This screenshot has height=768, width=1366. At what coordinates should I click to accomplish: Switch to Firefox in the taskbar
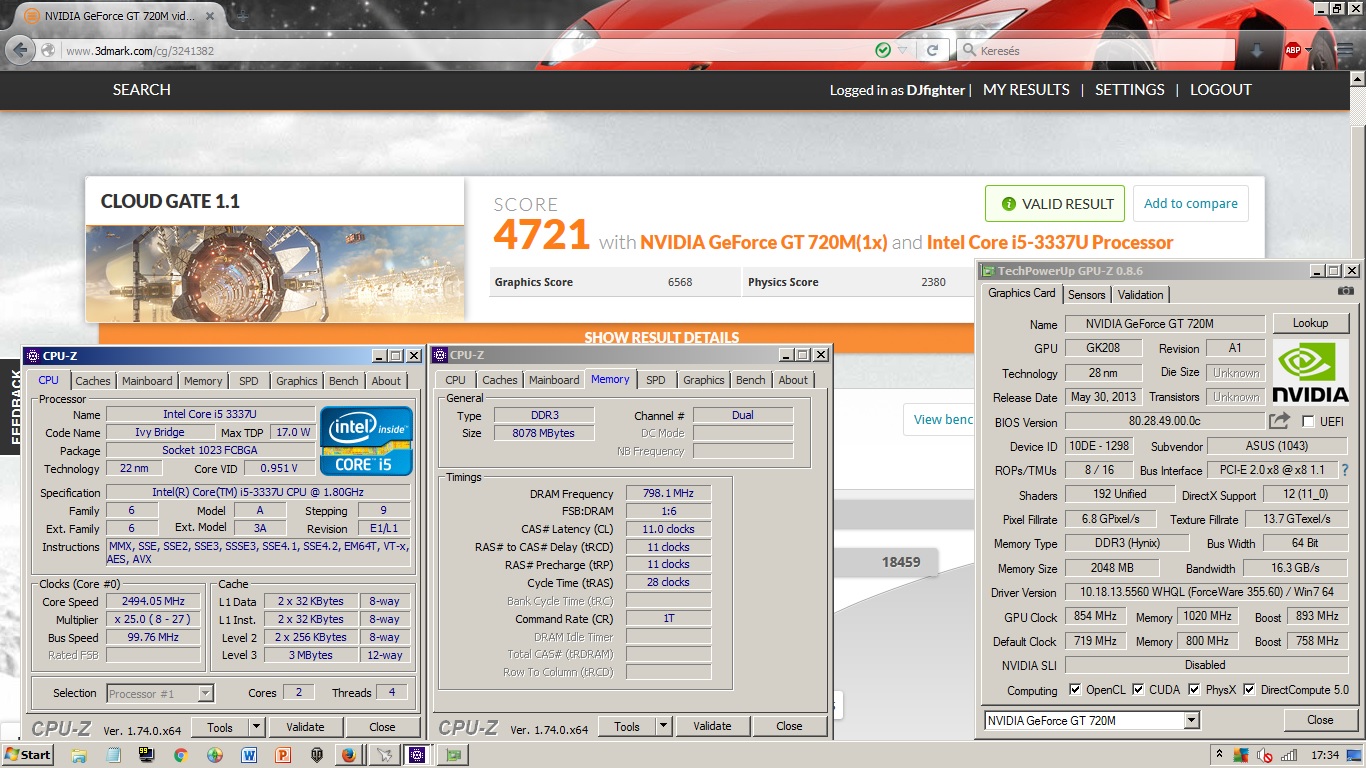(348, 755)
